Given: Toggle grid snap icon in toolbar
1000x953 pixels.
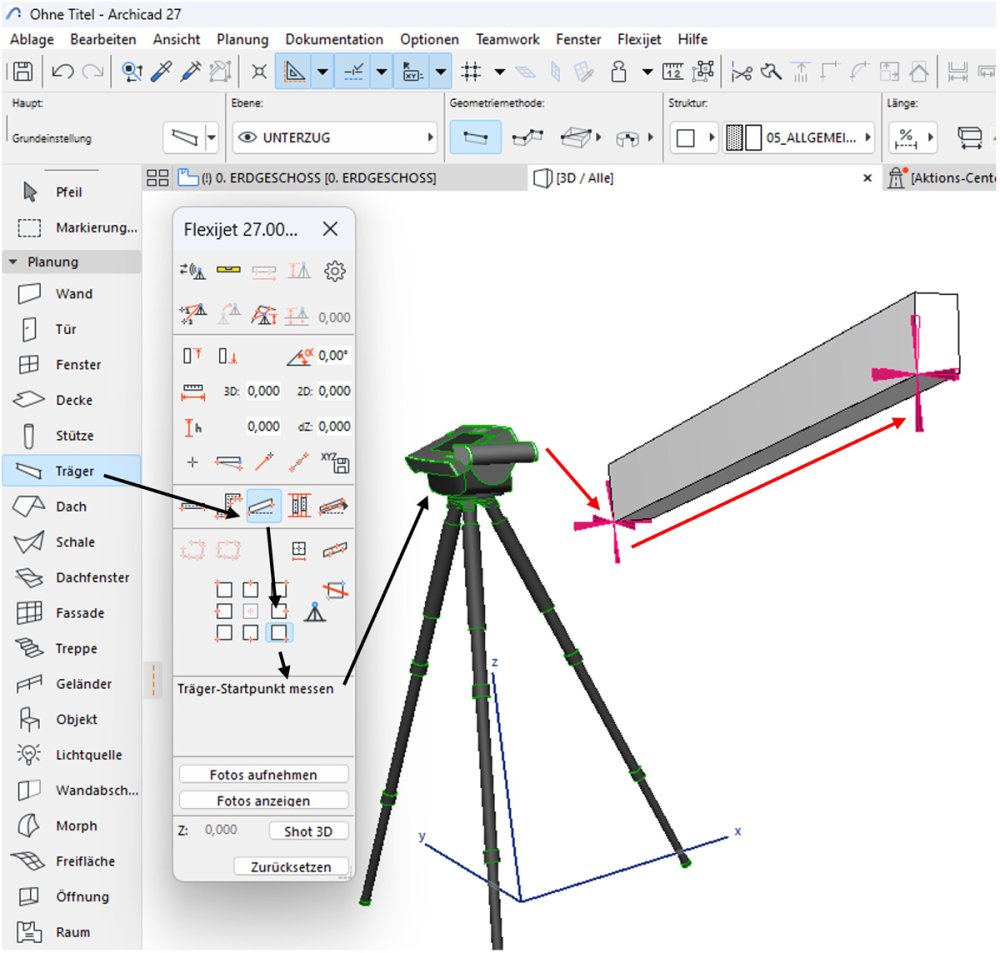Looking at the screenshot, I should (471, 71).
